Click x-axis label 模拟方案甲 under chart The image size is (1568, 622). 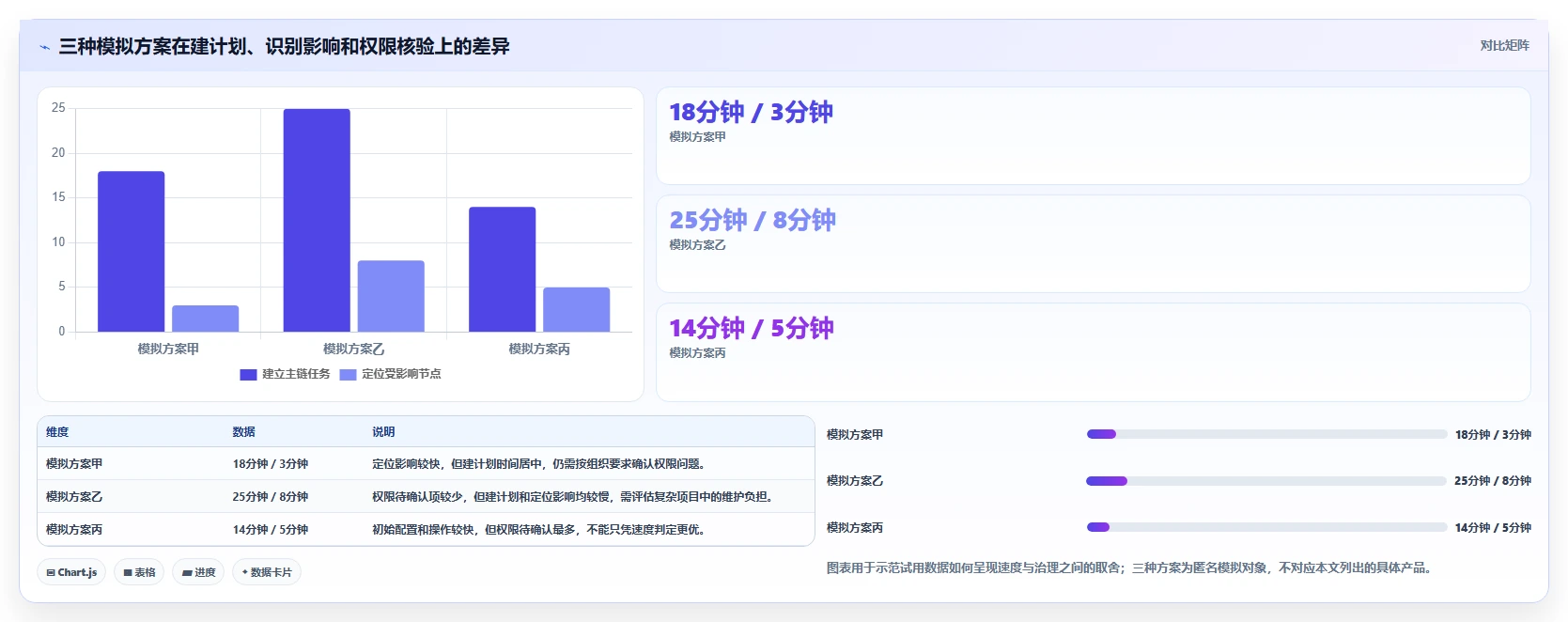click(x=168, y=349)
